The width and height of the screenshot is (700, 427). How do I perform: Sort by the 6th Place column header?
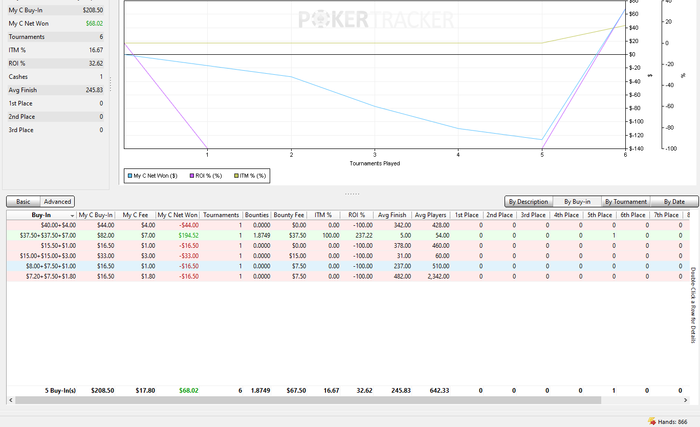click(x=633, y=215)
